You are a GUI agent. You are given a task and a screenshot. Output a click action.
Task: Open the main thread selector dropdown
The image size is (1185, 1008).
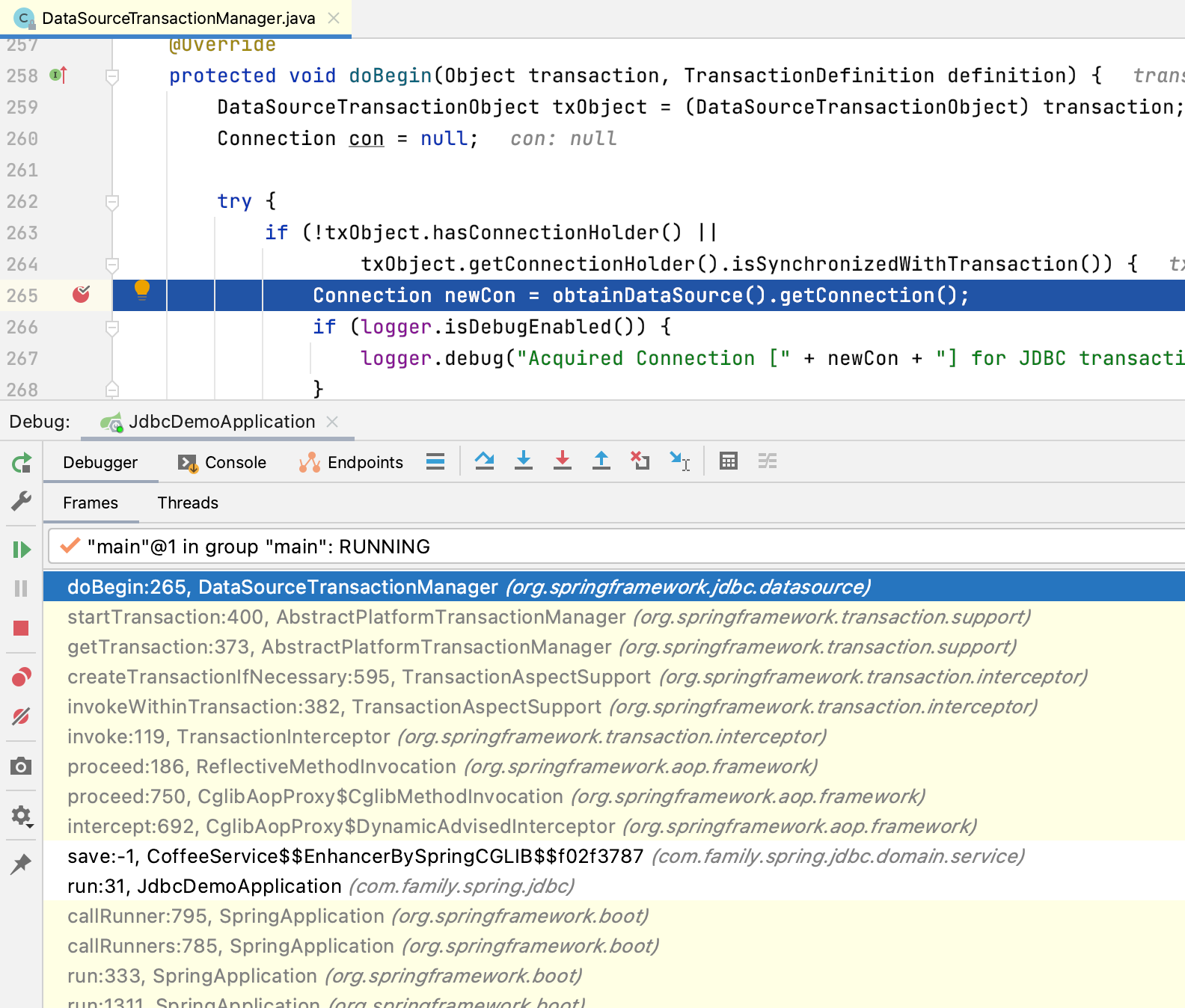(616, 547)
